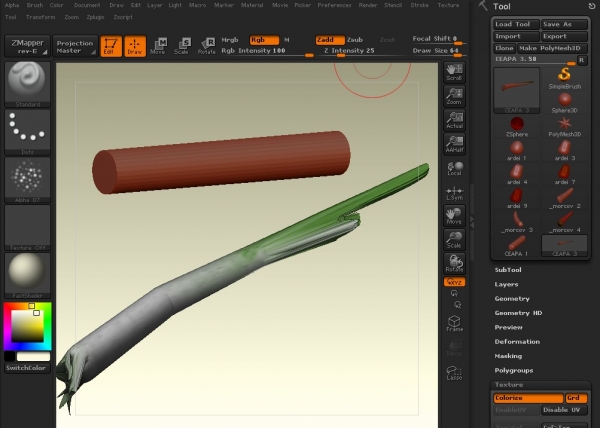Select the Rotate transform tool in top bar
The width and height of the screenshot is (600, 428).
tap(207, 46)
